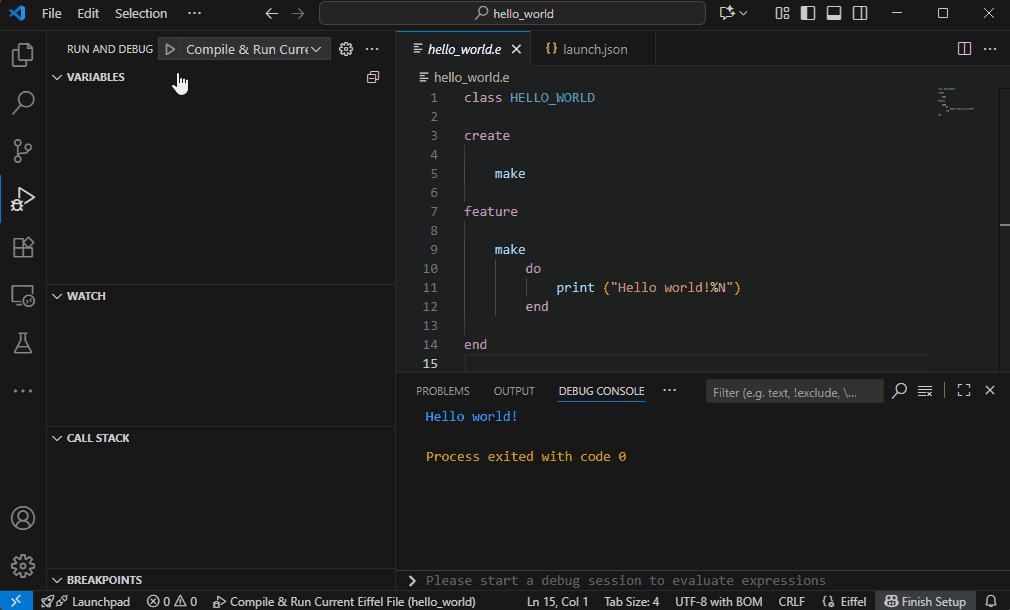The image size is (1010, 610).
Task: Toggle the Primary Side Bar visibility
Action: (x=807, y=13)
